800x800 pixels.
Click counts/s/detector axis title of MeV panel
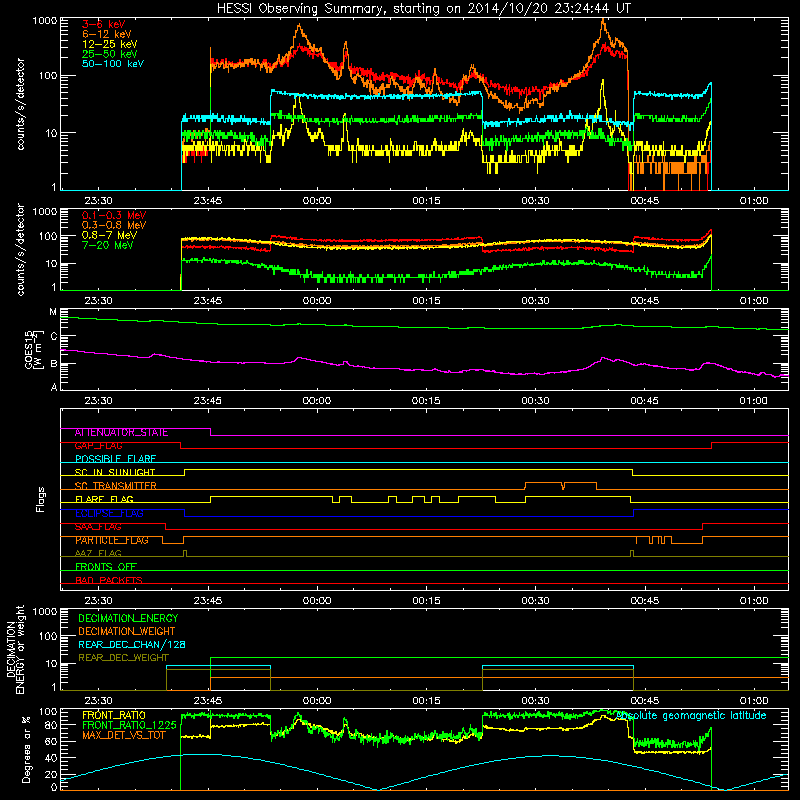point(20,249)
